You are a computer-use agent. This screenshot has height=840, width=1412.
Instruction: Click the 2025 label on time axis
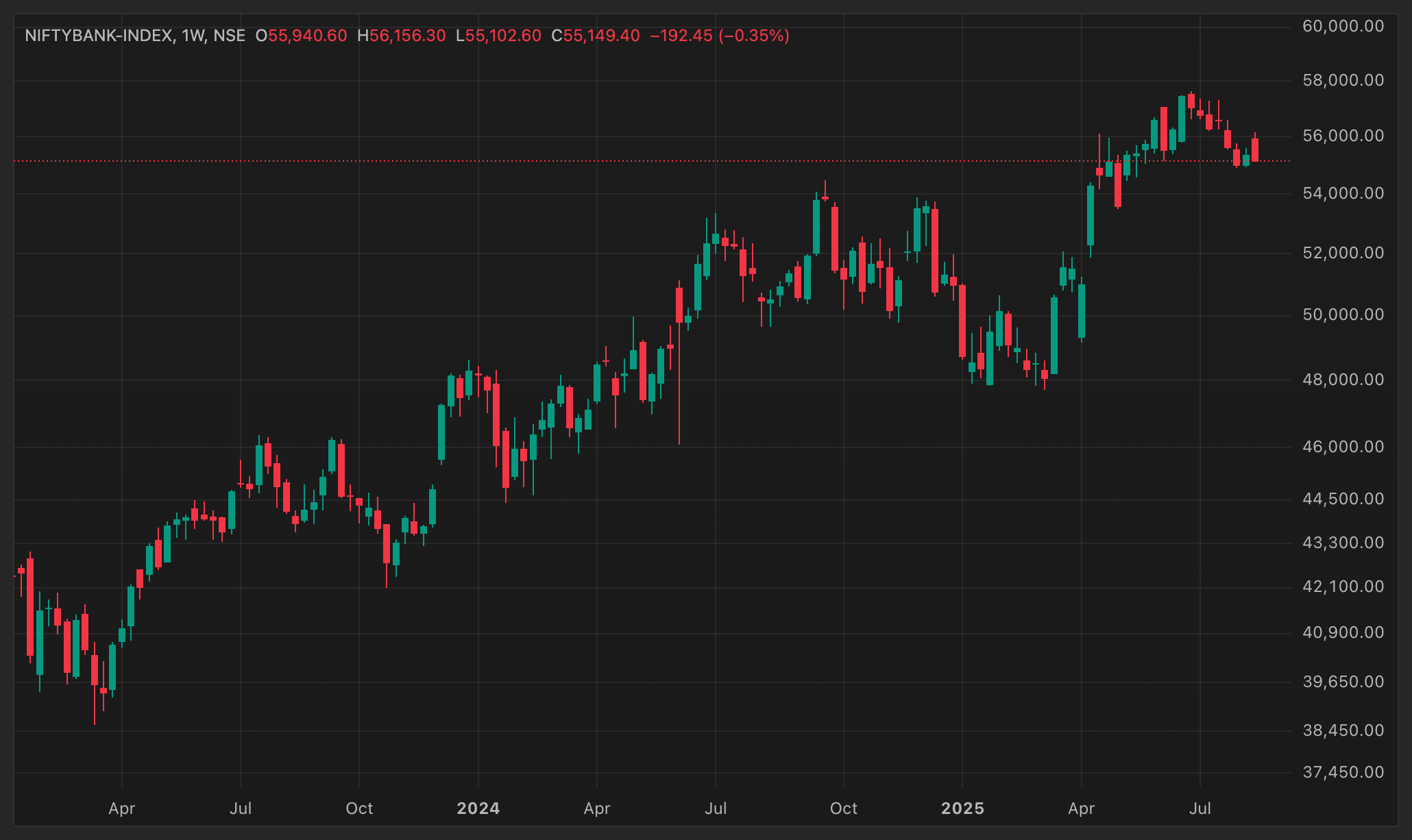point(962,808)
